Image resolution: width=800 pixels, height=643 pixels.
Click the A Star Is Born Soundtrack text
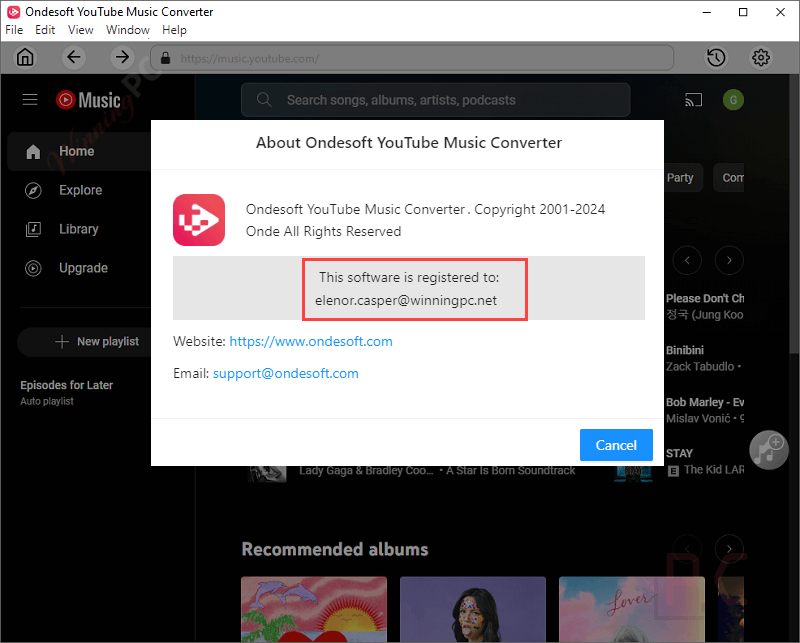pos(511,471)
